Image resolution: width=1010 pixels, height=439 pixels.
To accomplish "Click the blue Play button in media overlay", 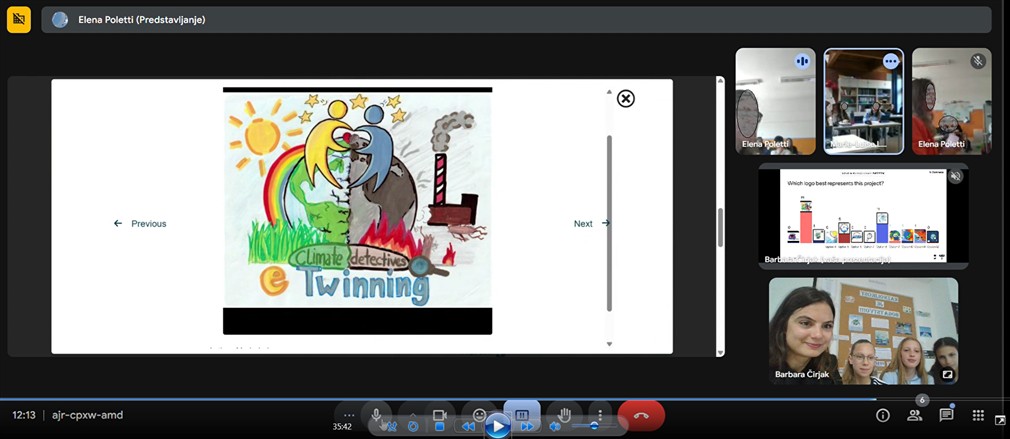I will point(497,426).
